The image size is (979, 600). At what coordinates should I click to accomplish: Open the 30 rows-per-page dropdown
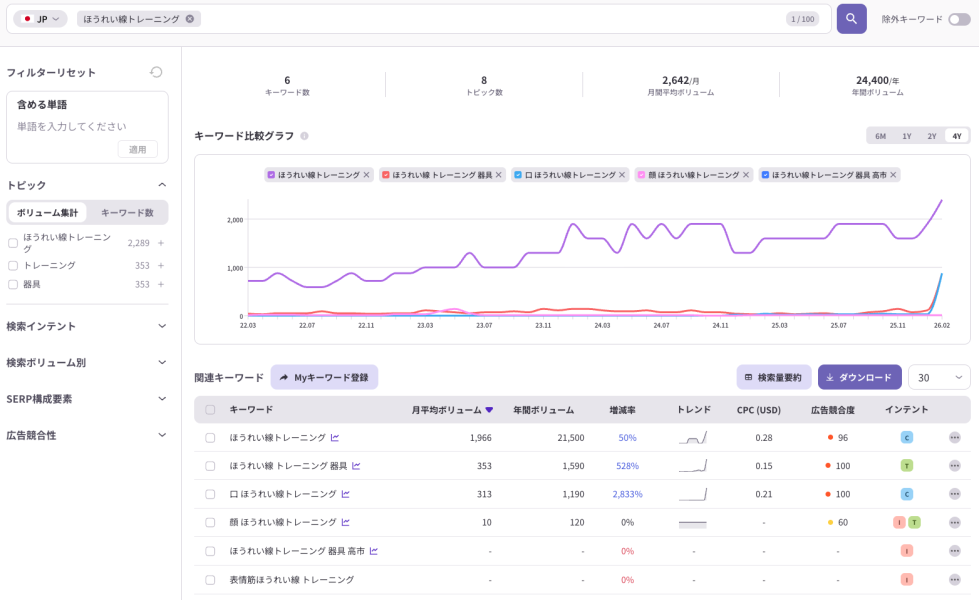(x=938, y=377)
